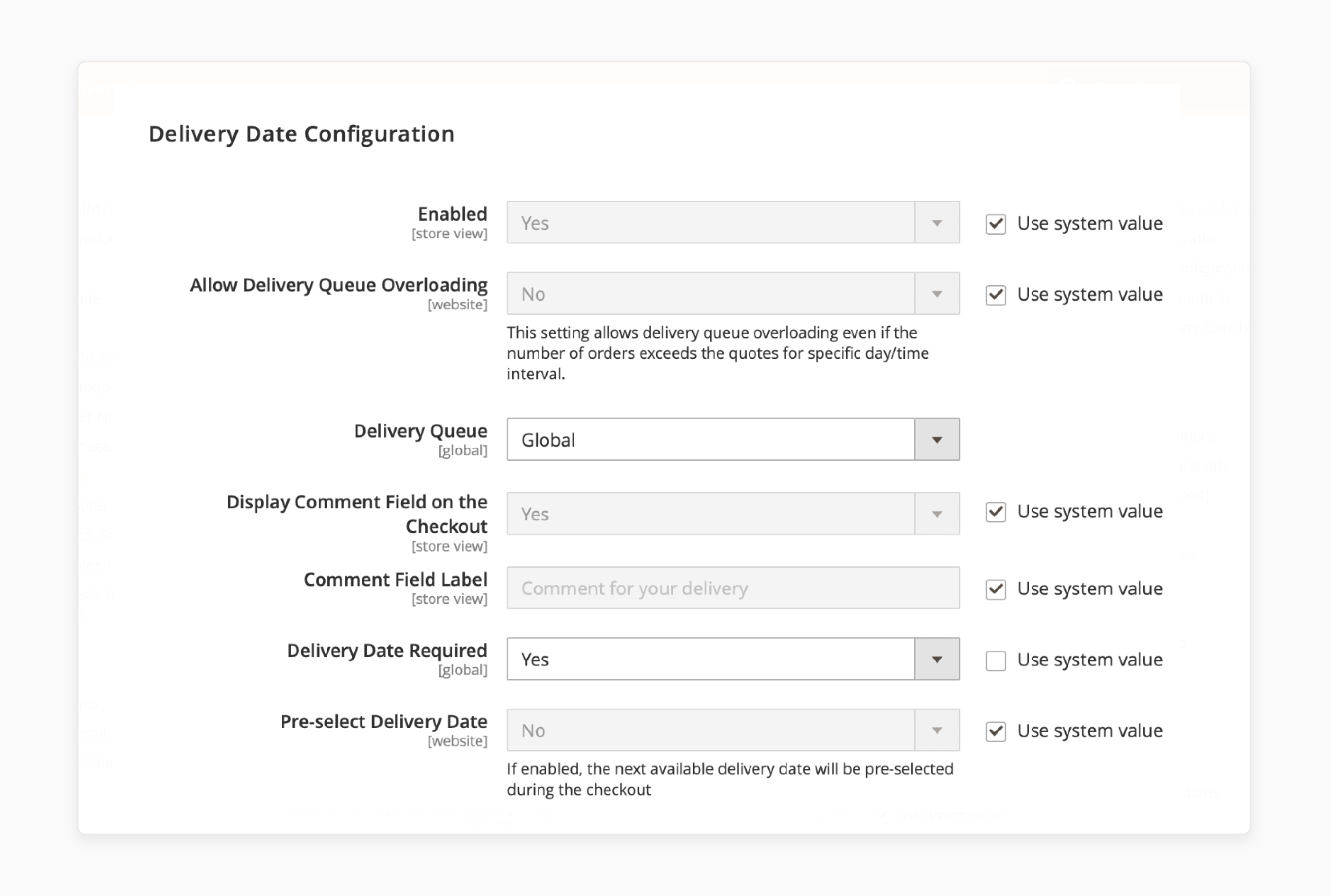Toggle Use system value for Allow Delivery Queue Overloading
This screenshot has height=896, width=1331.
click(x=995, y=295)
